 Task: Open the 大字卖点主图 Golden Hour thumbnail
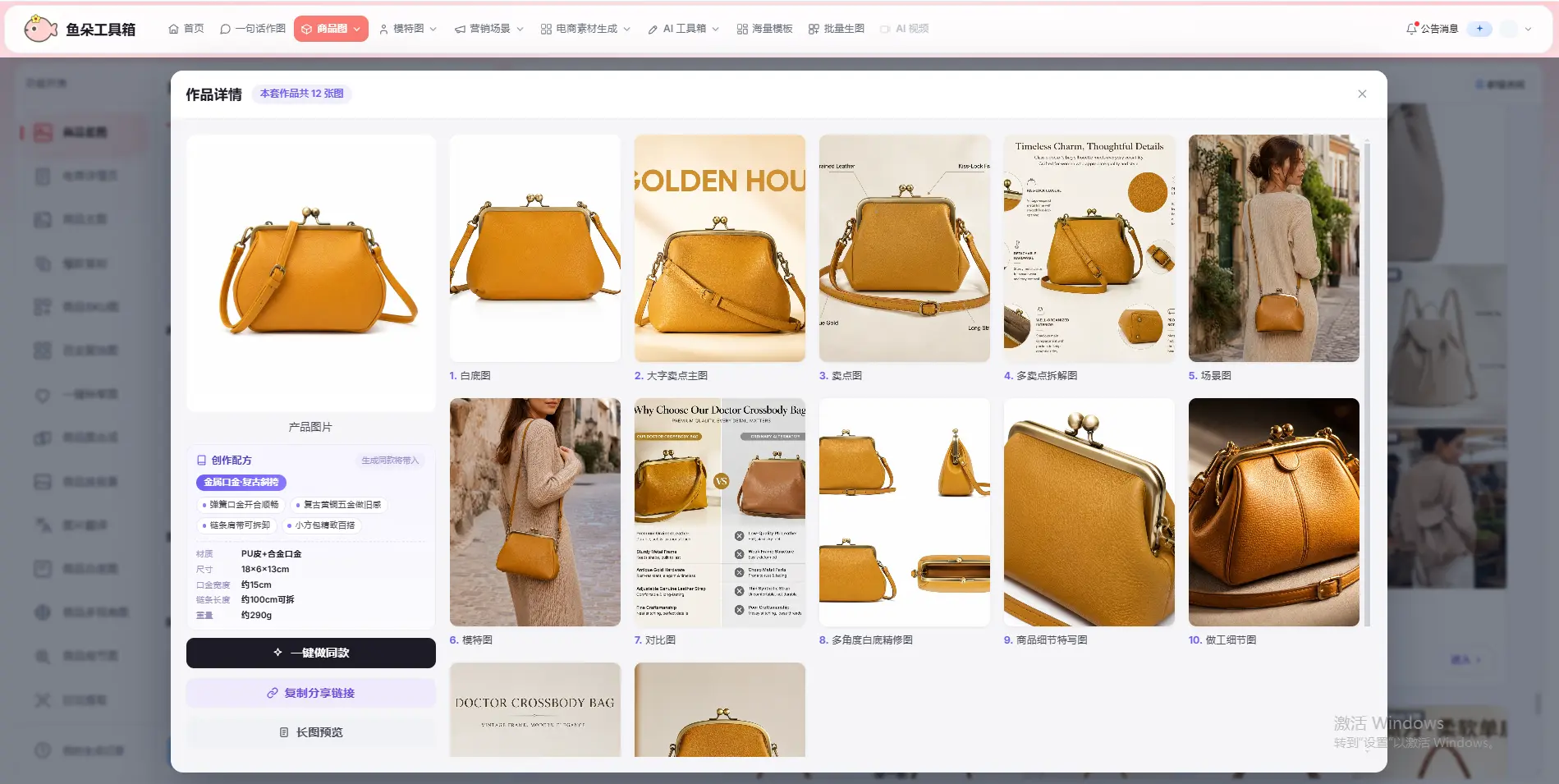720,248
